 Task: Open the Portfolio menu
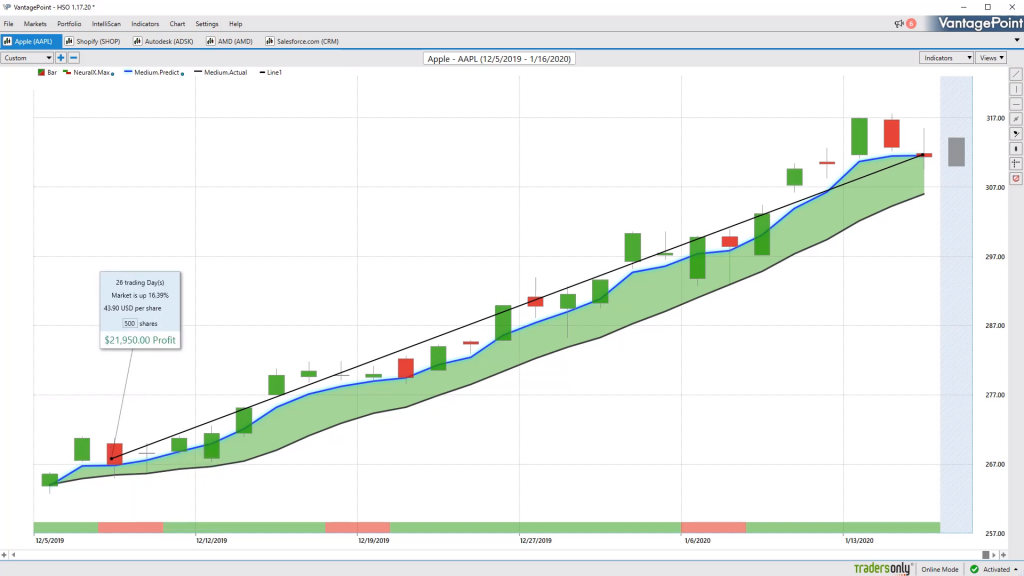click(69, 24)
